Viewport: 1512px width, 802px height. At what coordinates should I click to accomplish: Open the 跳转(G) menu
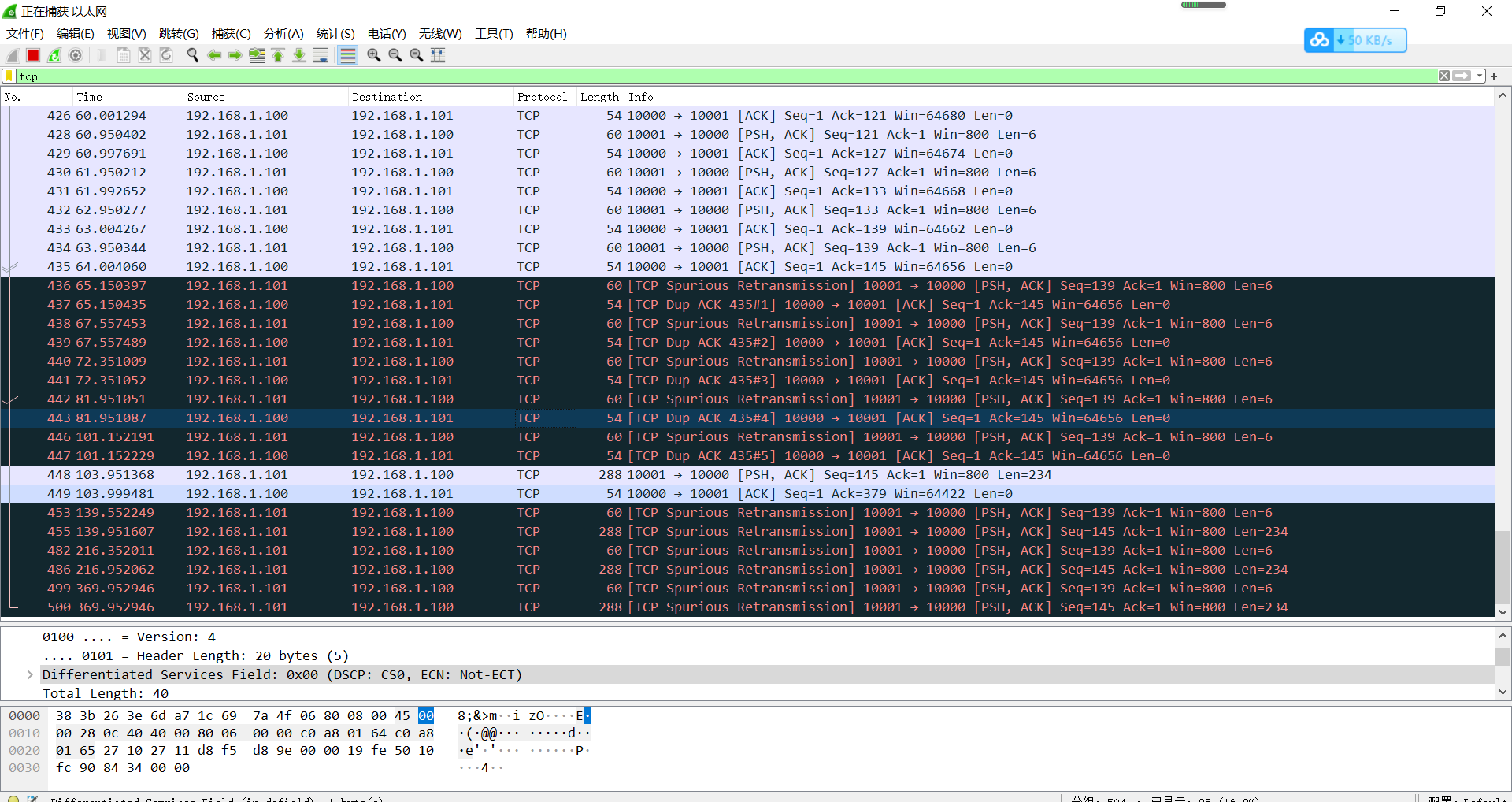coord(179,34)
